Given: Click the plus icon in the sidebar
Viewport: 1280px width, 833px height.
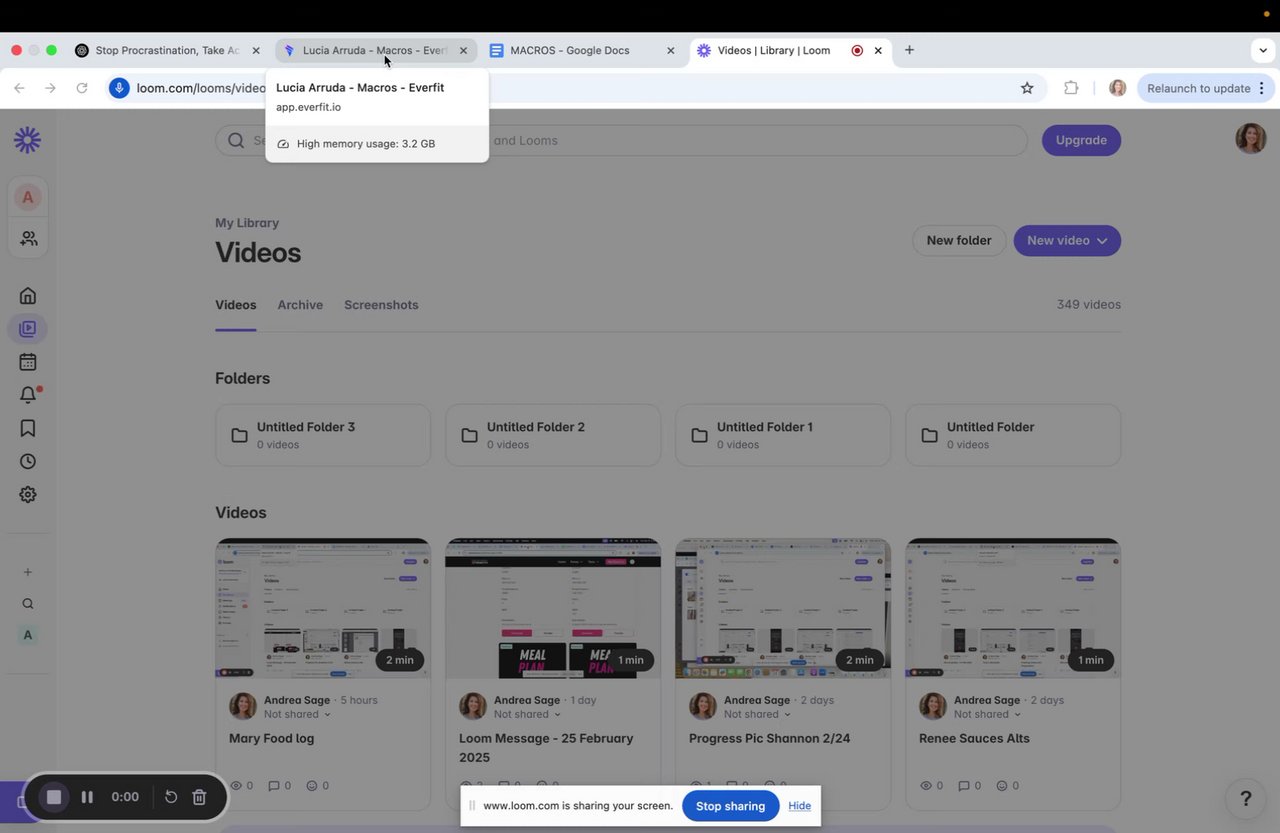Looking at the screenshot, I should click(x=28, y=572).
